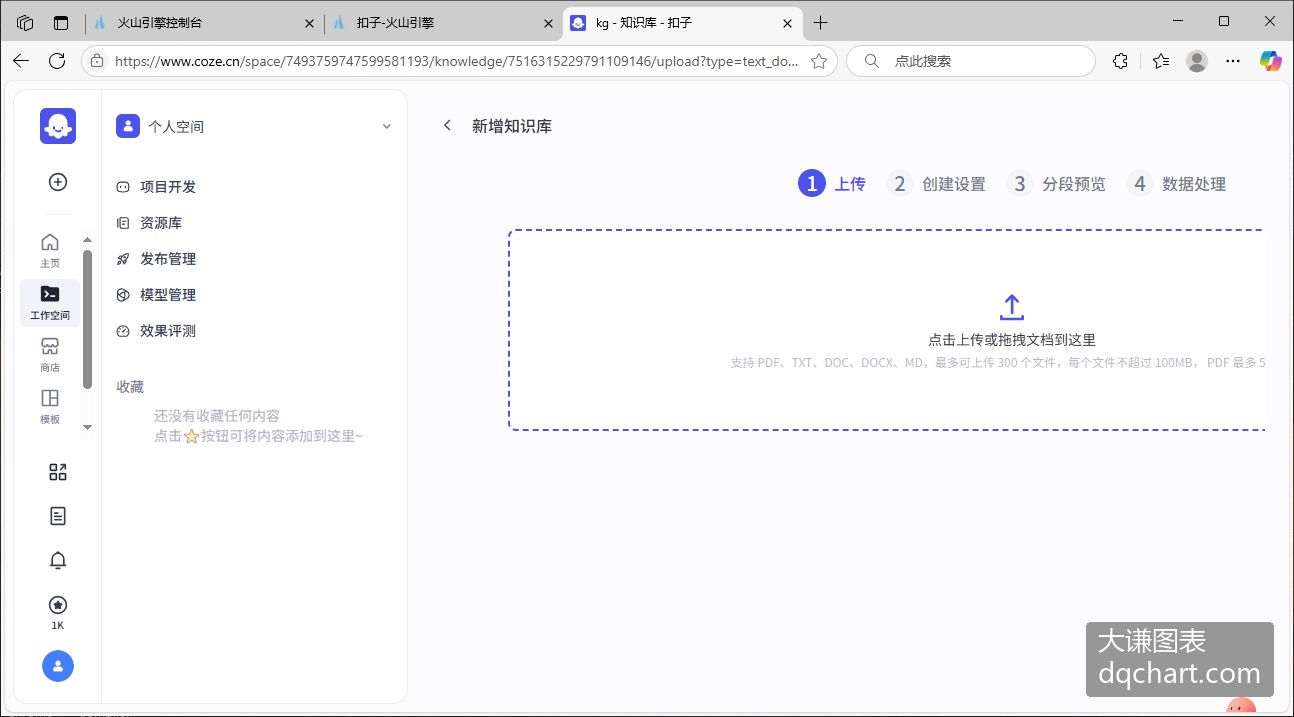Click the upload arrow icon
Viewport: 1294px width, 717px height.
point(1012,307)
